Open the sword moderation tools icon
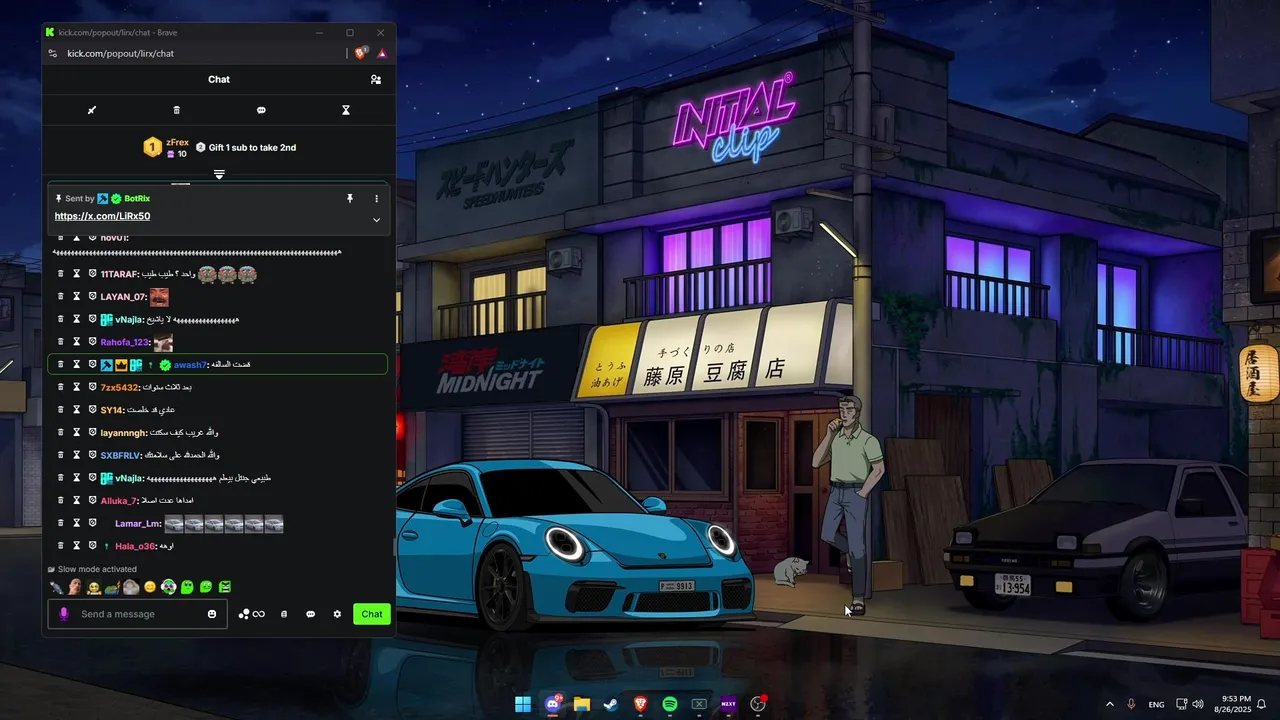Viewport: 1280px width, 720px height. (x=92, y=110)
